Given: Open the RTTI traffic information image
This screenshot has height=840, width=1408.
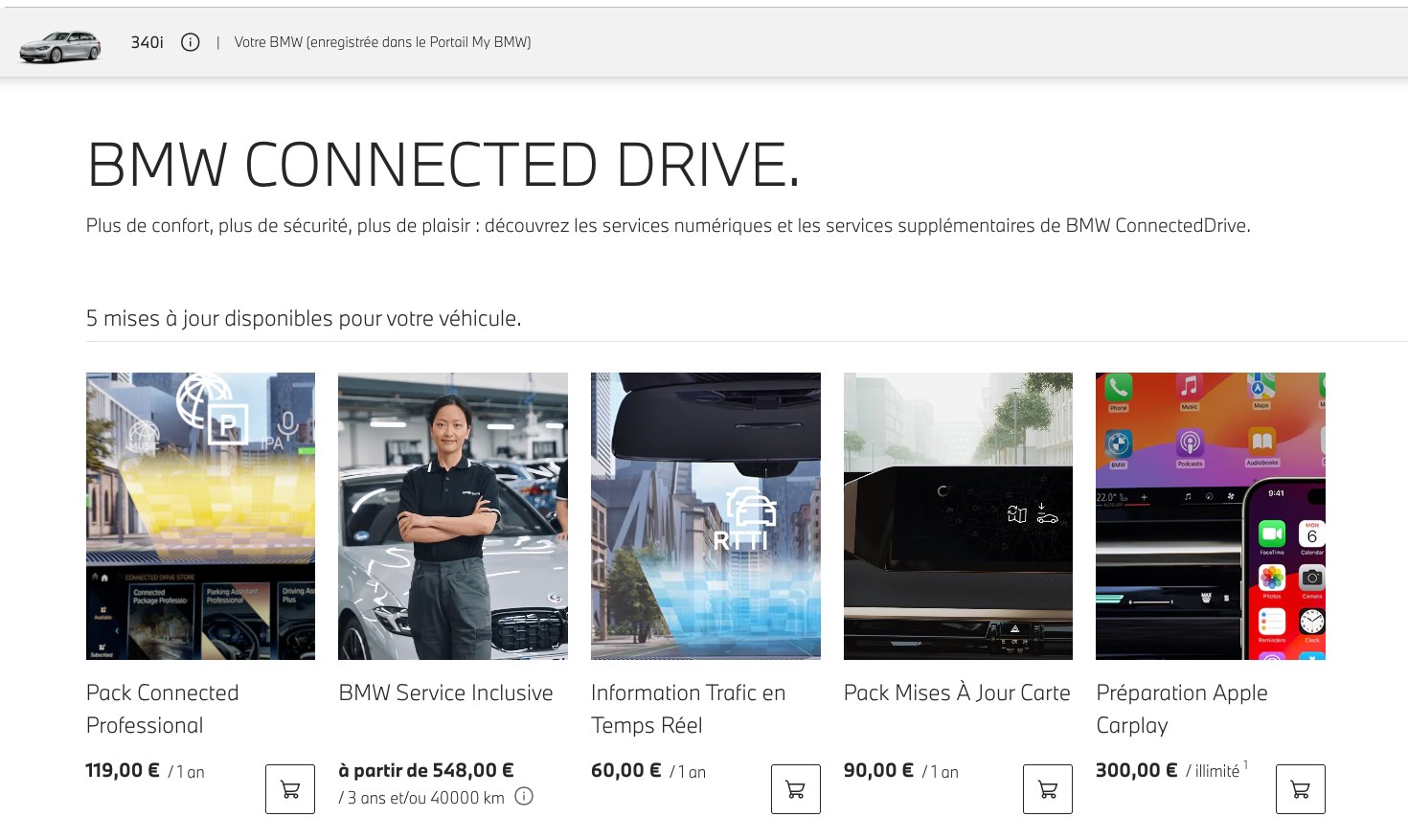Looking at the screenshot, I should 705,515.
